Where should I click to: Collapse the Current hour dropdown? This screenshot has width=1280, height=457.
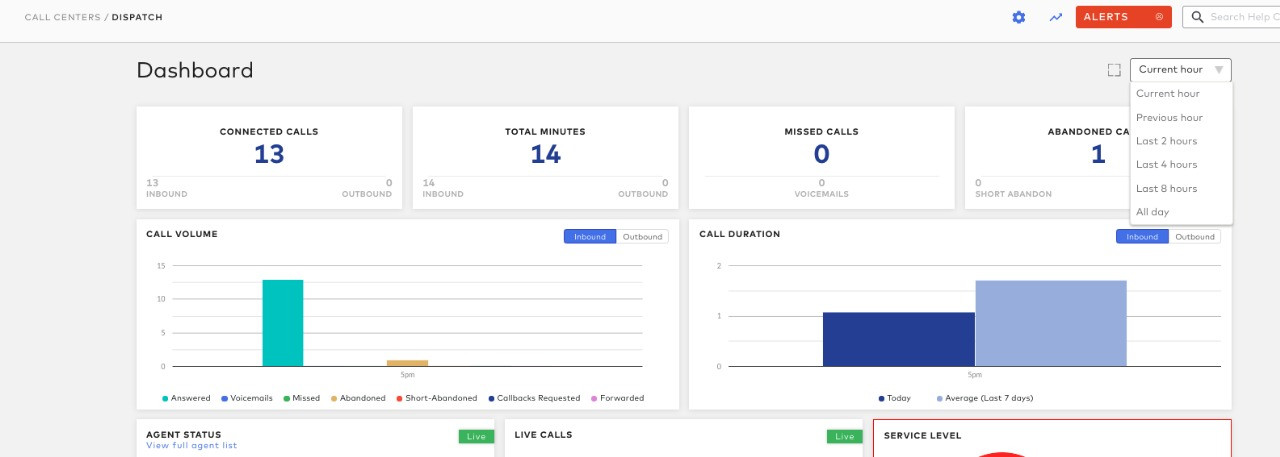pos(1181,70)
